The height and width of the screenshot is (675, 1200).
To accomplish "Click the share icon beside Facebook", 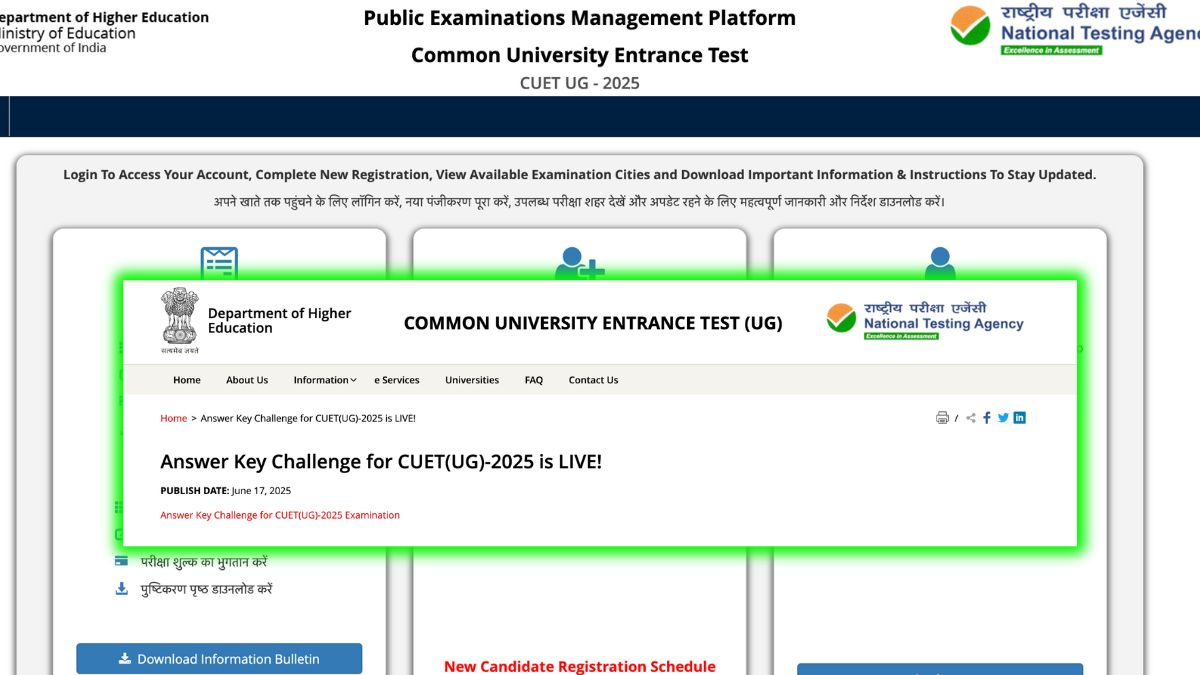I will tap(971, 418).
